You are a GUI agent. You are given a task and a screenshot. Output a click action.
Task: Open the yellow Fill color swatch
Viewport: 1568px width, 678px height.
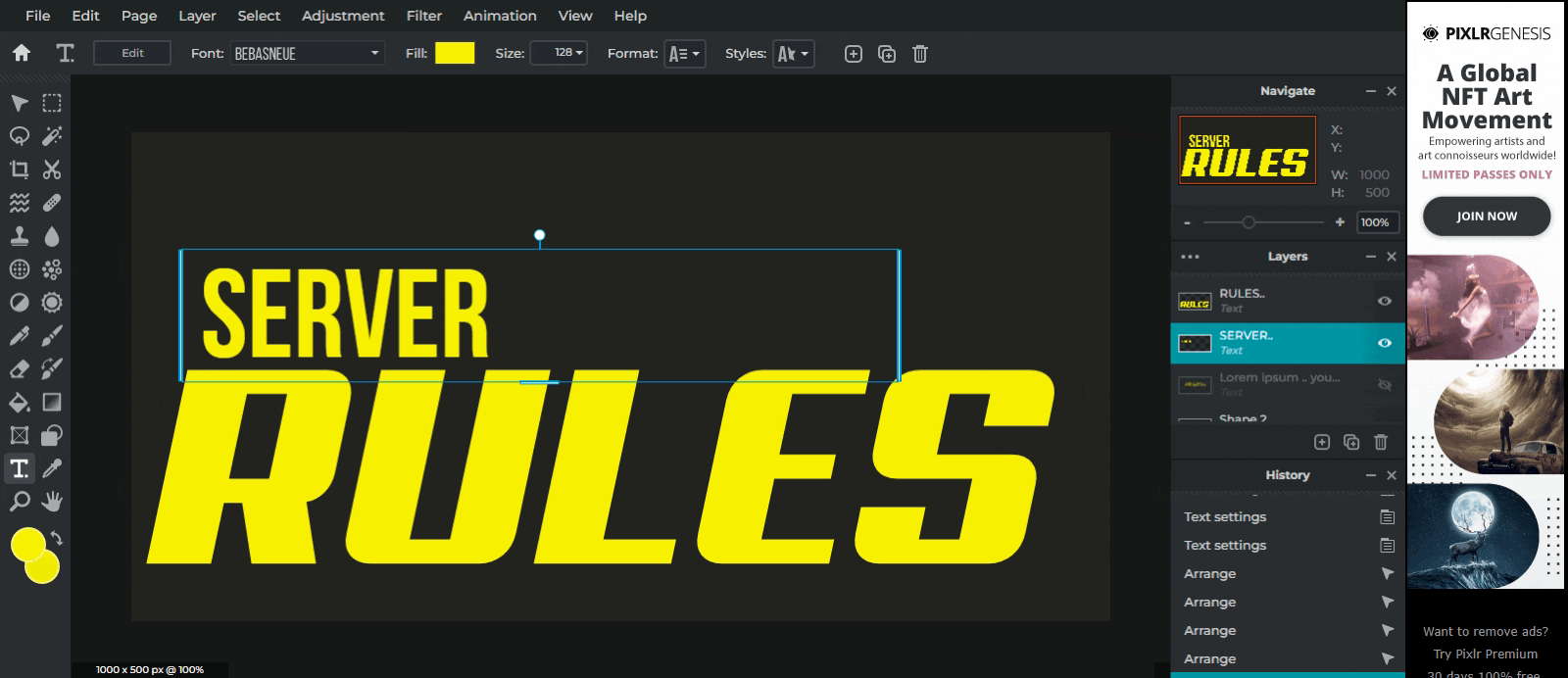point(455,53)
